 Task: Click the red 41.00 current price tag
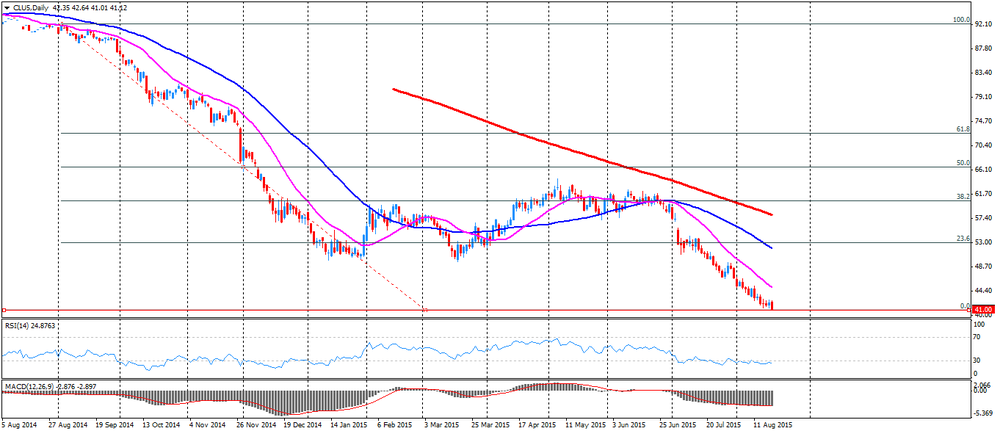(981, 310)
